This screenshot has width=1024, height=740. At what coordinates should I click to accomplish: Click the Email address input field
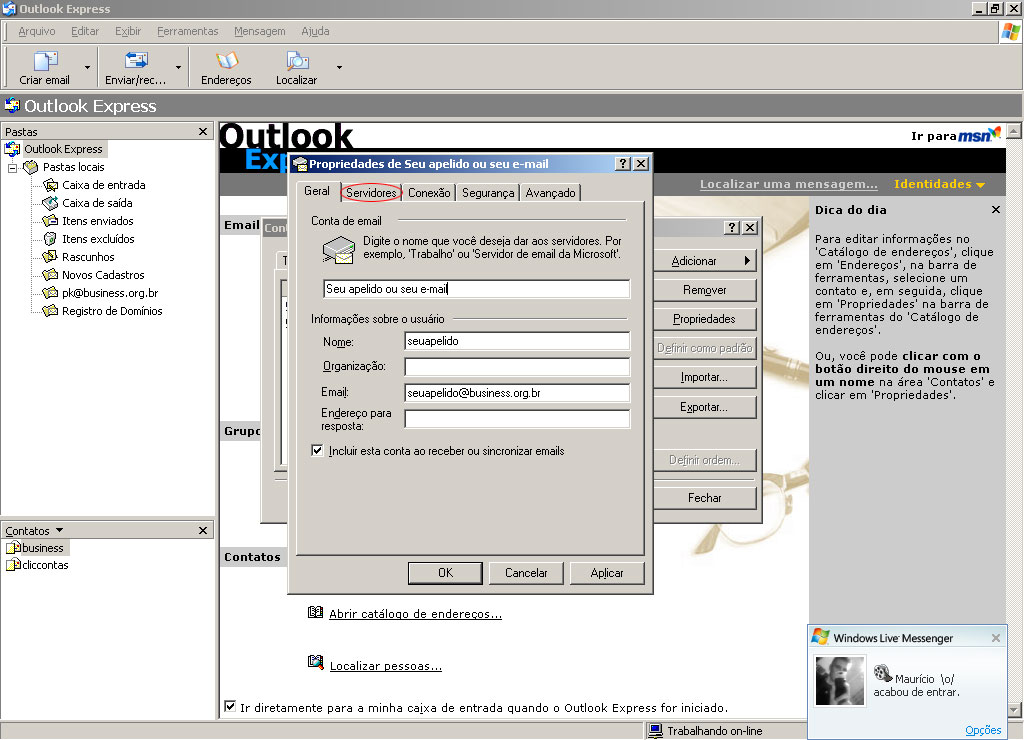click(x=517, y=393)
